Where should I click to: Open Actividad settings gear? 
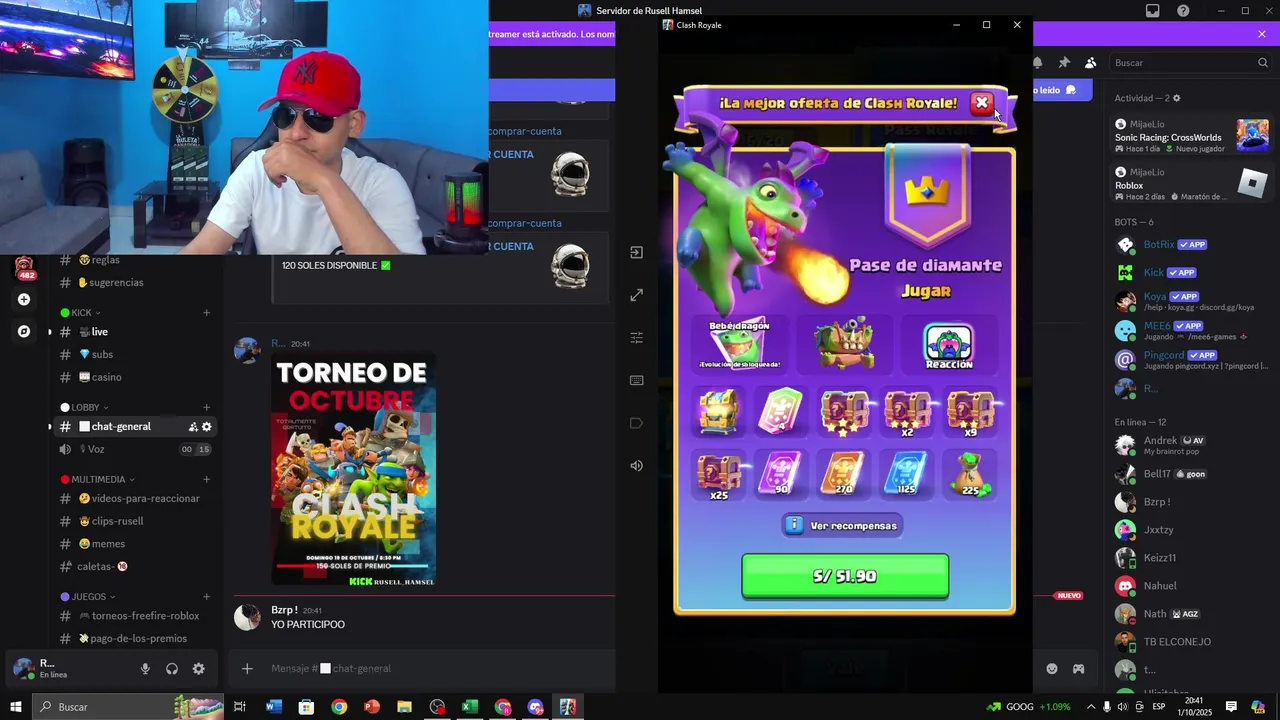[x=1176, y=98]
